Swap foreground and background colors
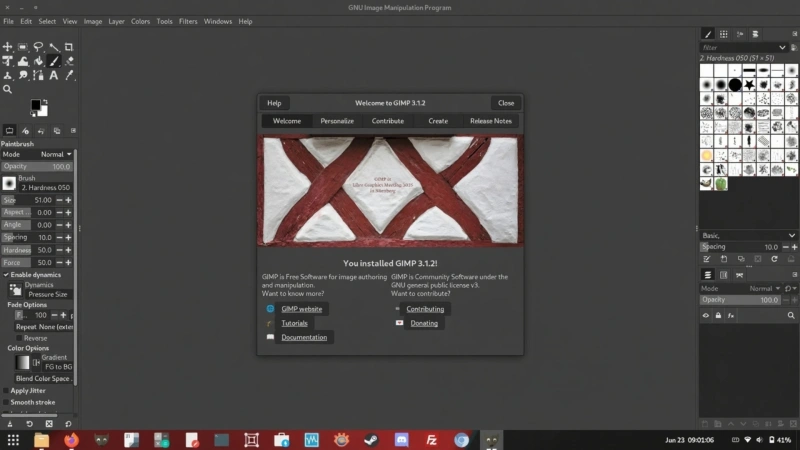The height and width of the screenshot is (450, 800). [45, 102]
